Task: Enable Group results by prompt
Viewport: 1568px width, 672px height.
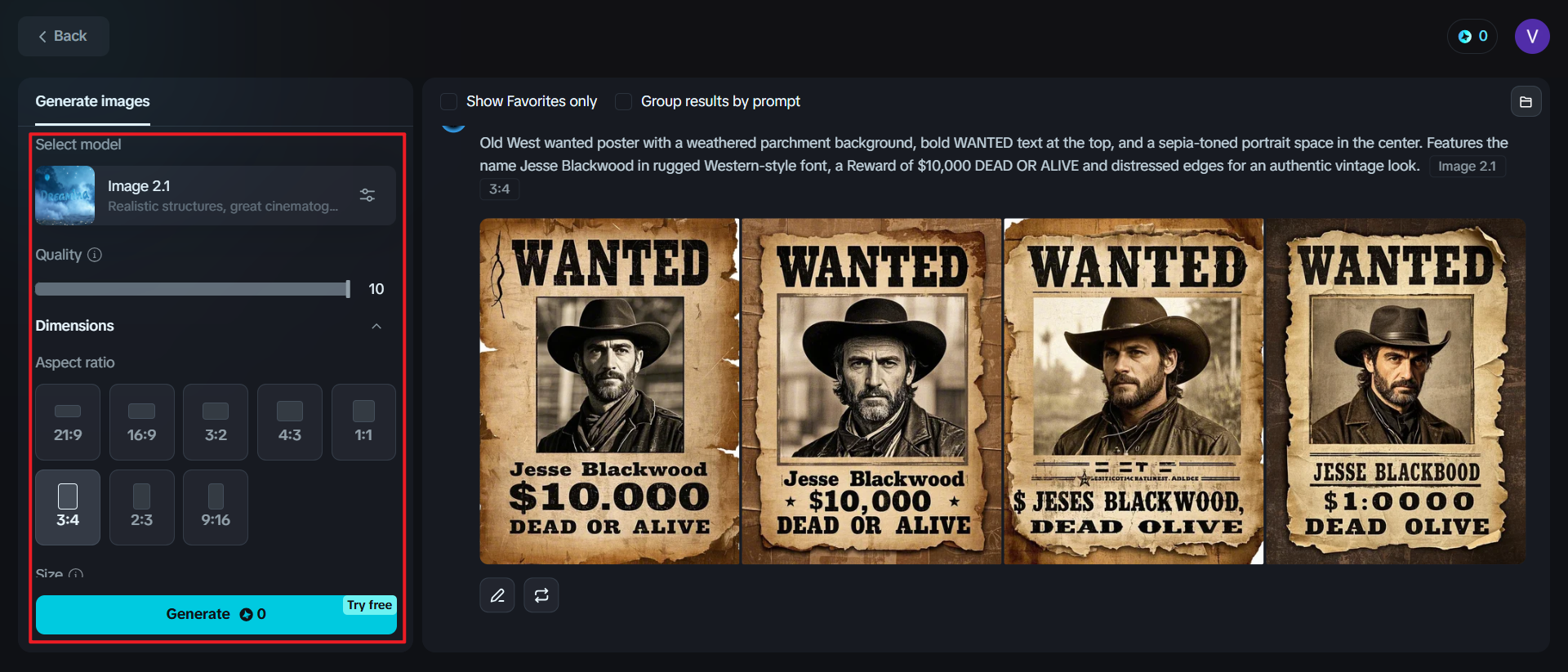Action: [x=623, y=100]
